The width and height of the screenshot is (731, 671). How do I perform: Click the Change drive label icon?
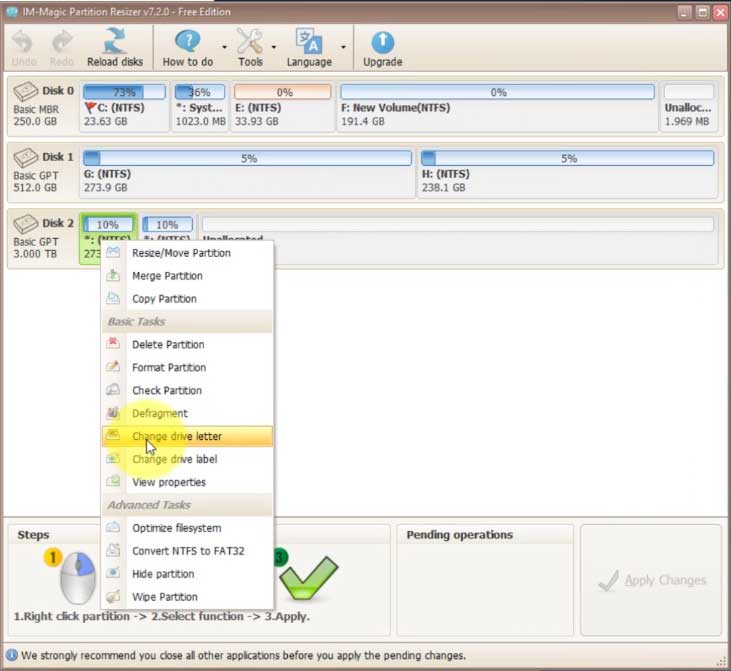tap(113, 458)
